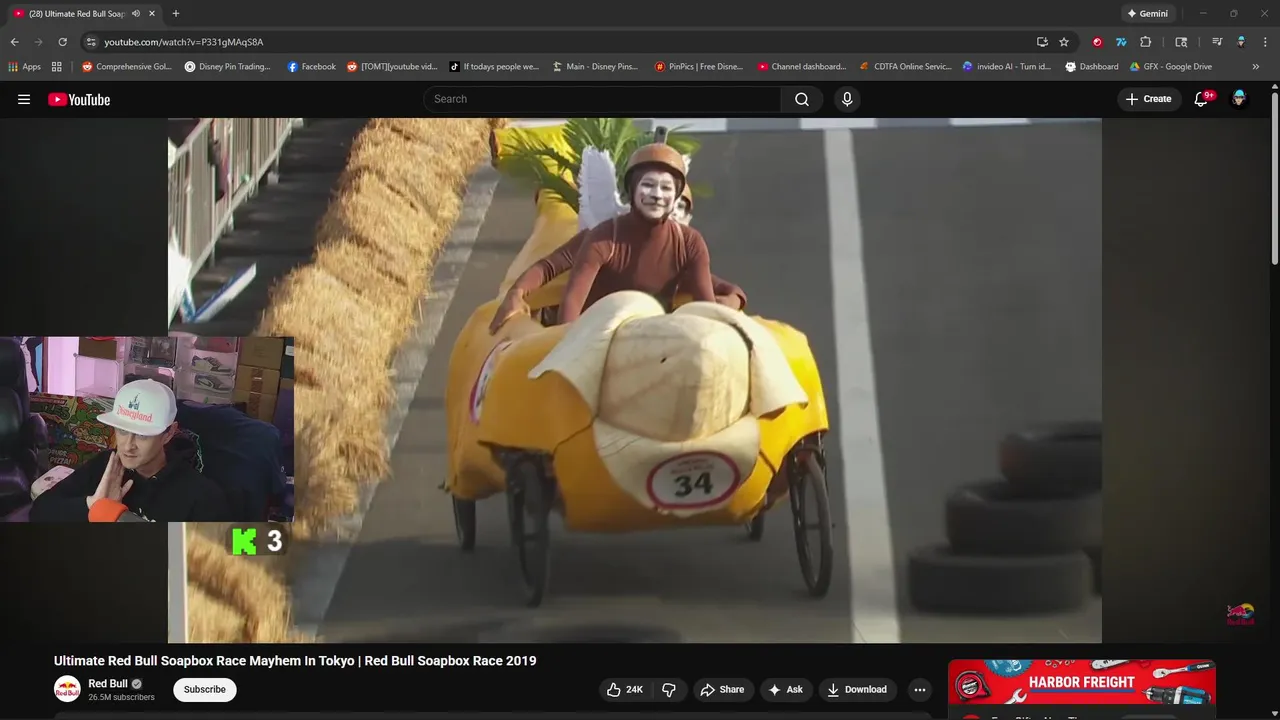Open the Main - Disney Pins bookmark

[x=595, y=67]
